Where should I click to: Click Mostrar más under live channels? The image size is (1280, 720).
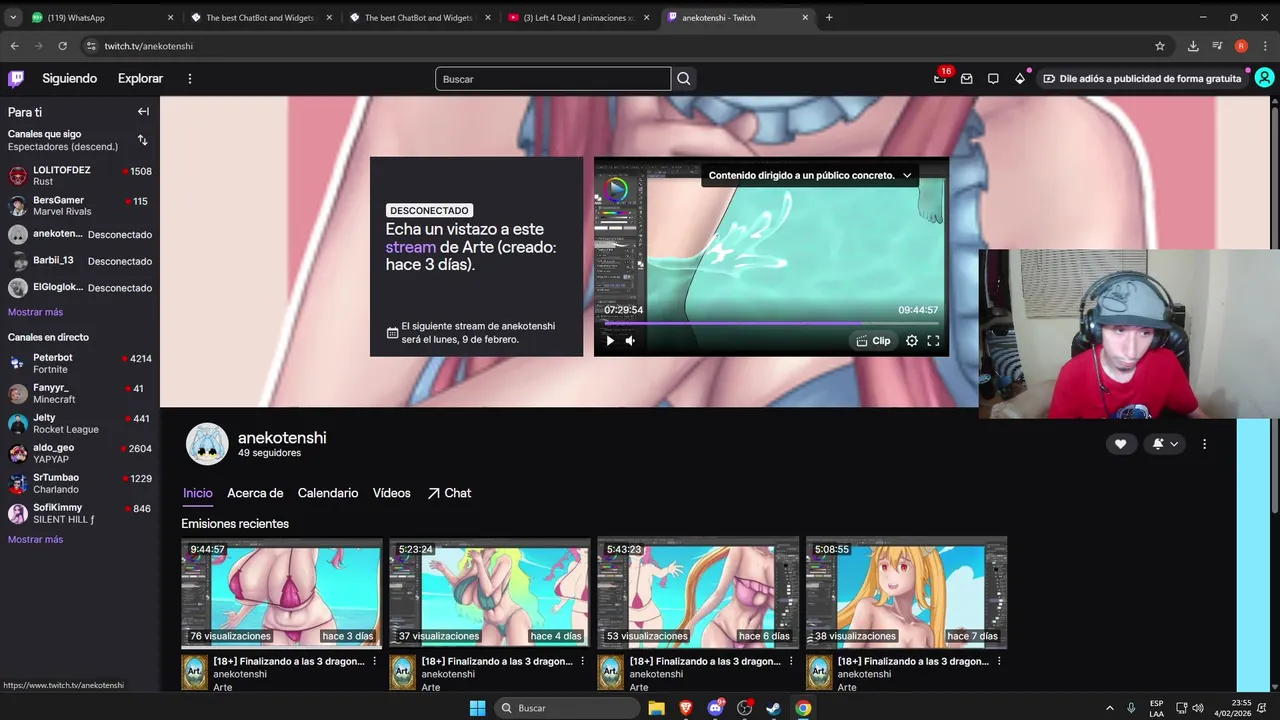tap(35, 539)
